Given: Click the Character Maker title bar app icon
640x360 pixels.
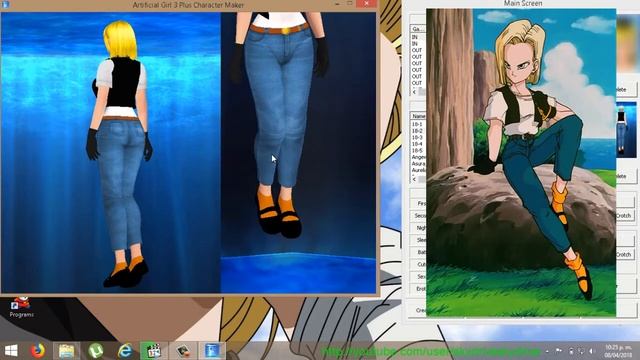Looking at the screenshot, I should (x=6, y=4).
